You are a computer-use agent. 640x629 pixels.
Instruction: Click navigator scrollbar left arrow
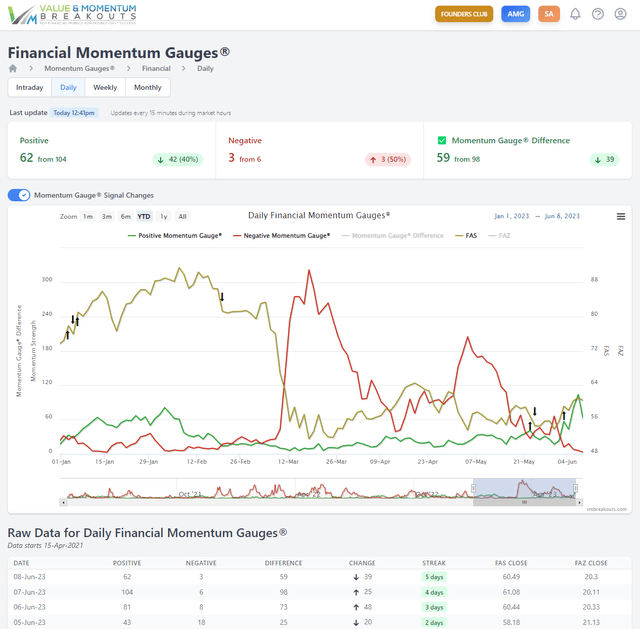pyautogui.click(x=63, y=502)
